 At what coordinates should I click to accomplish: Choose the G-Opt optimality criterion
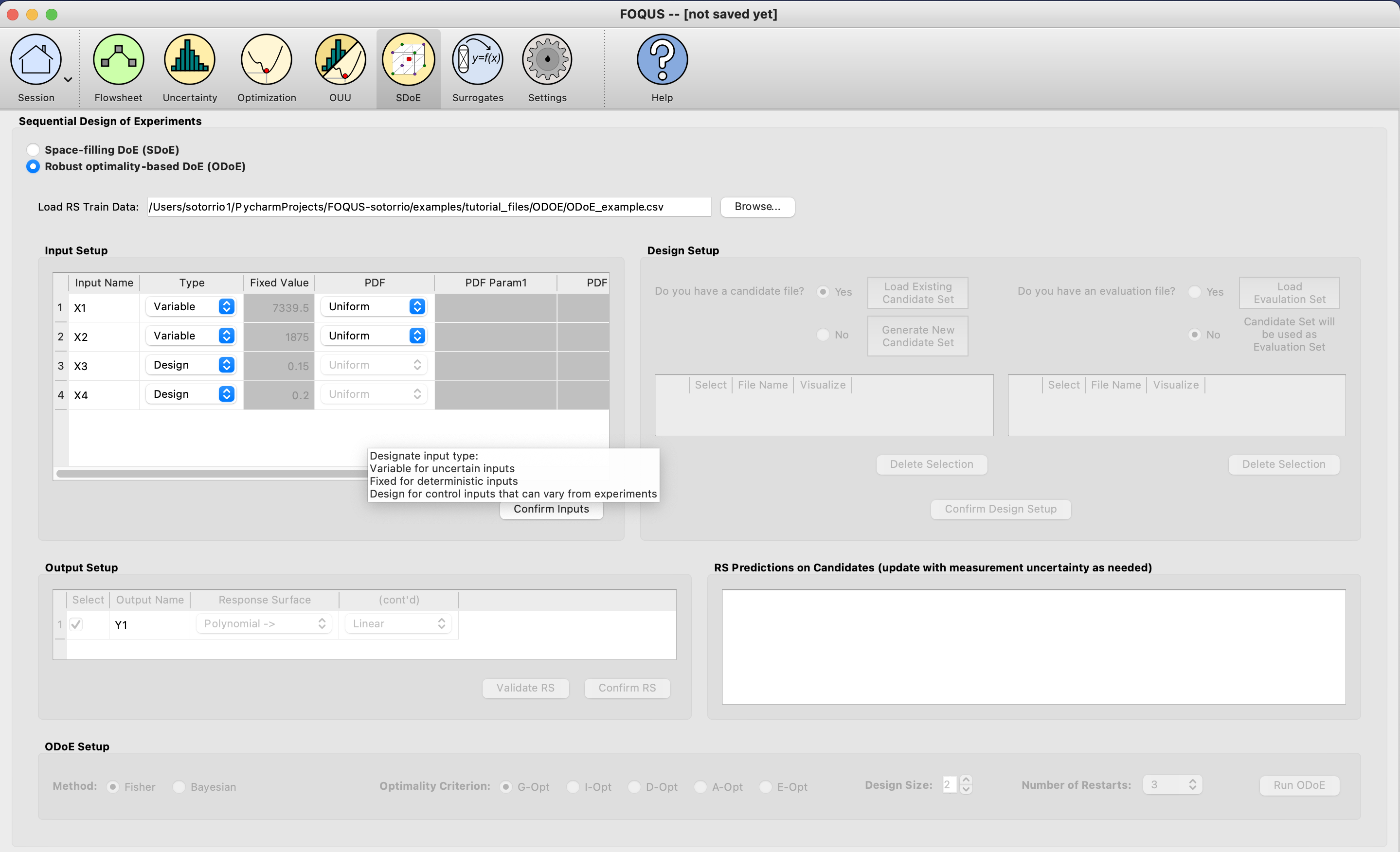[506, 787]
